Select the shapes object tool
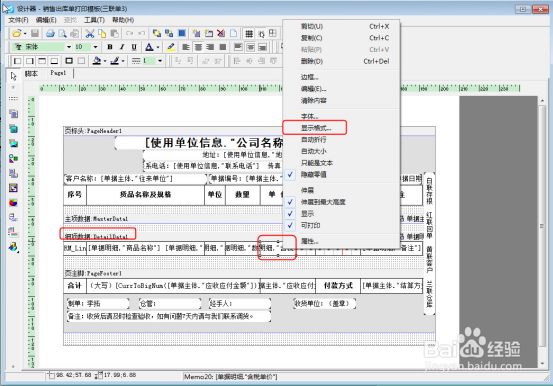 point(13,158)
